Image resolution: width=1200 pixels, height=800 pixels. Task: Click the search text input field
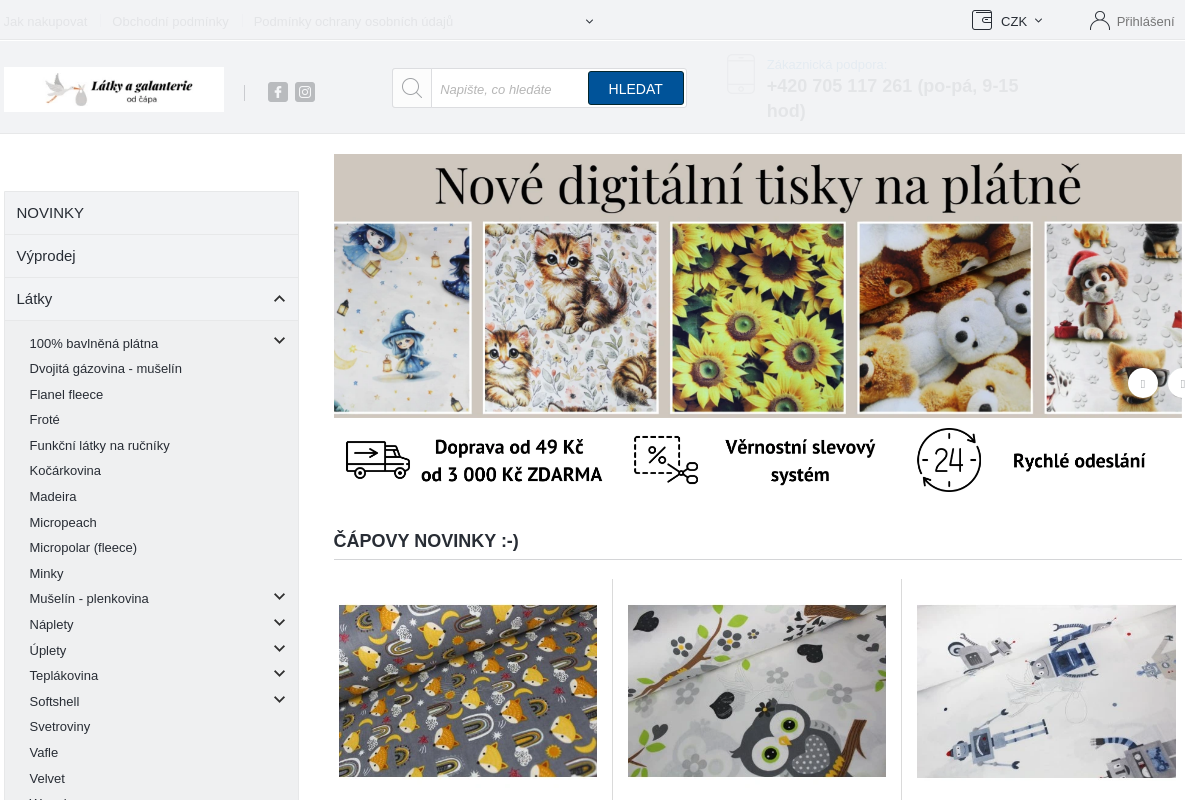tap(508, 89)
